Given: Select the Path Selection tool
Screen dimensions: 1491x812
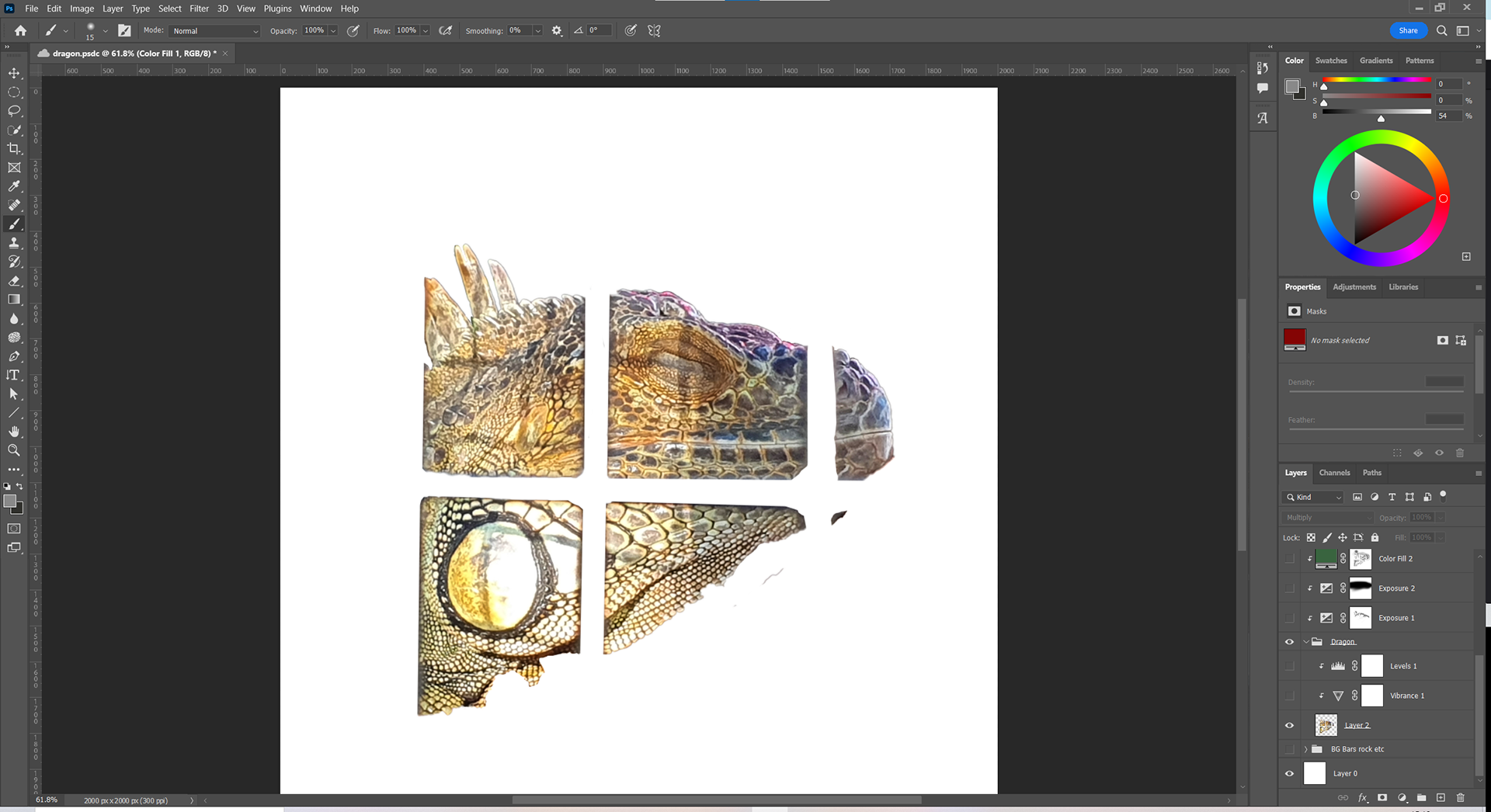Looking at the screenshot, I should 14,394.
